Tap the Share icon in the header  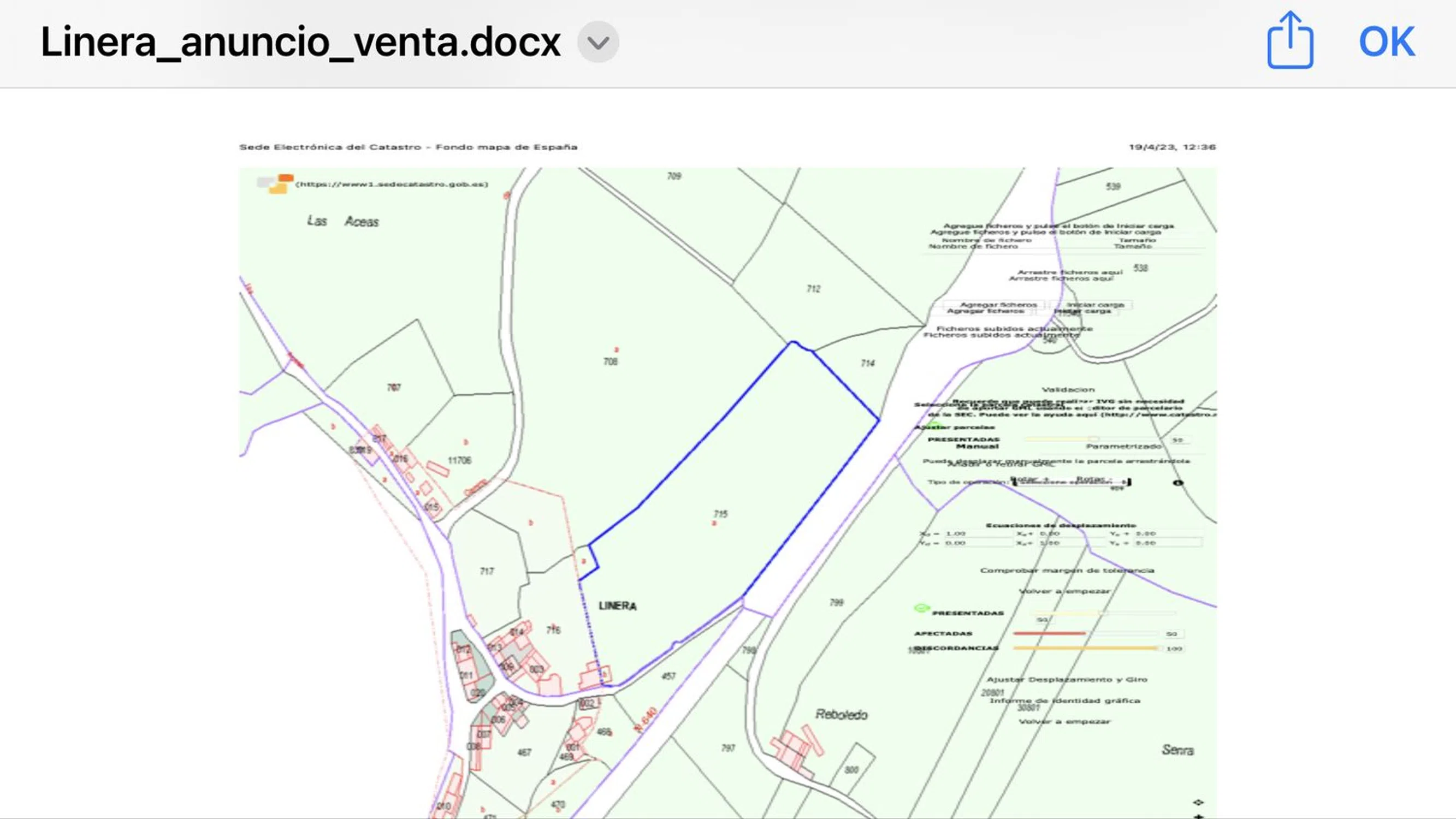(x=1289, y=41)
